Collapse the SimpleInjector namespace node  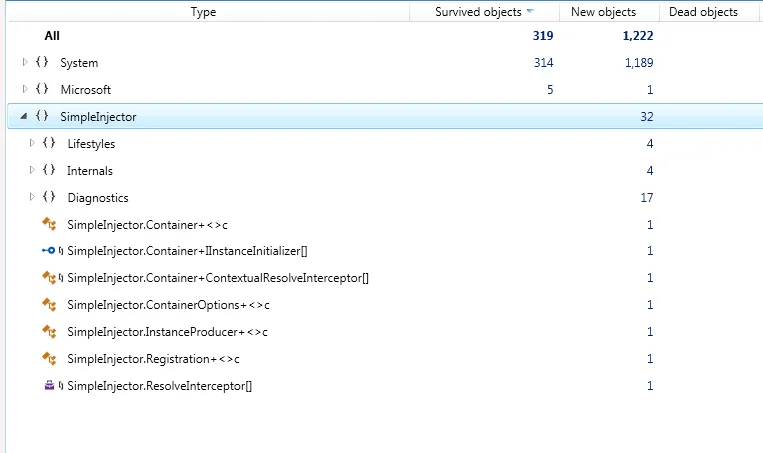23,116
